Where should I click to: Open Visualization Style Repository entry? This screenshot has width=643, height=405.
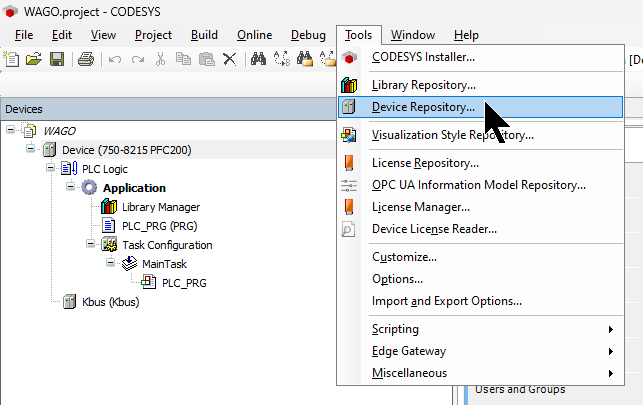(480, 135)
